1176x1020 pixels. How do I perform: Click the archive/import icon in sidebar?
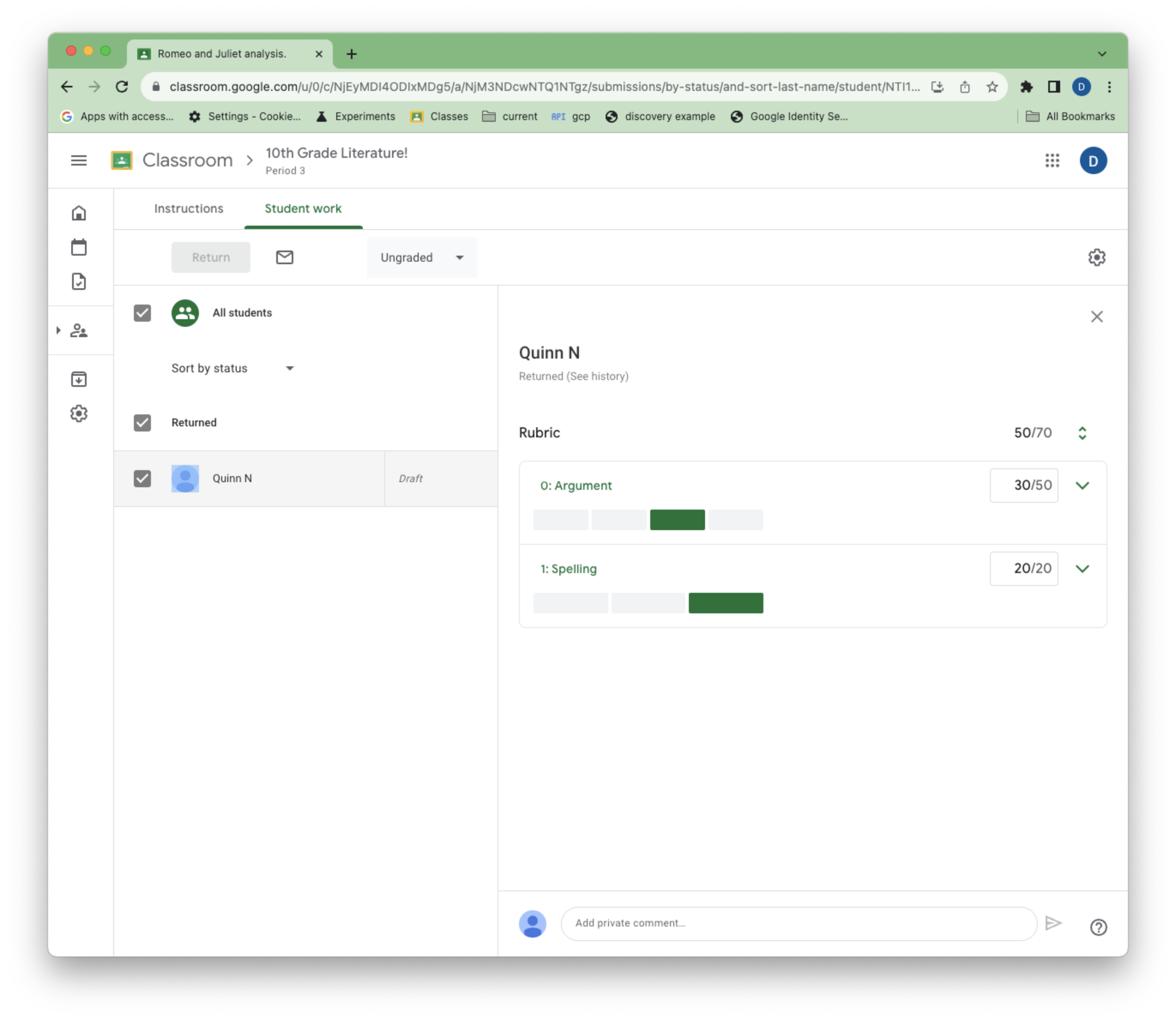[x=80, y=379]
